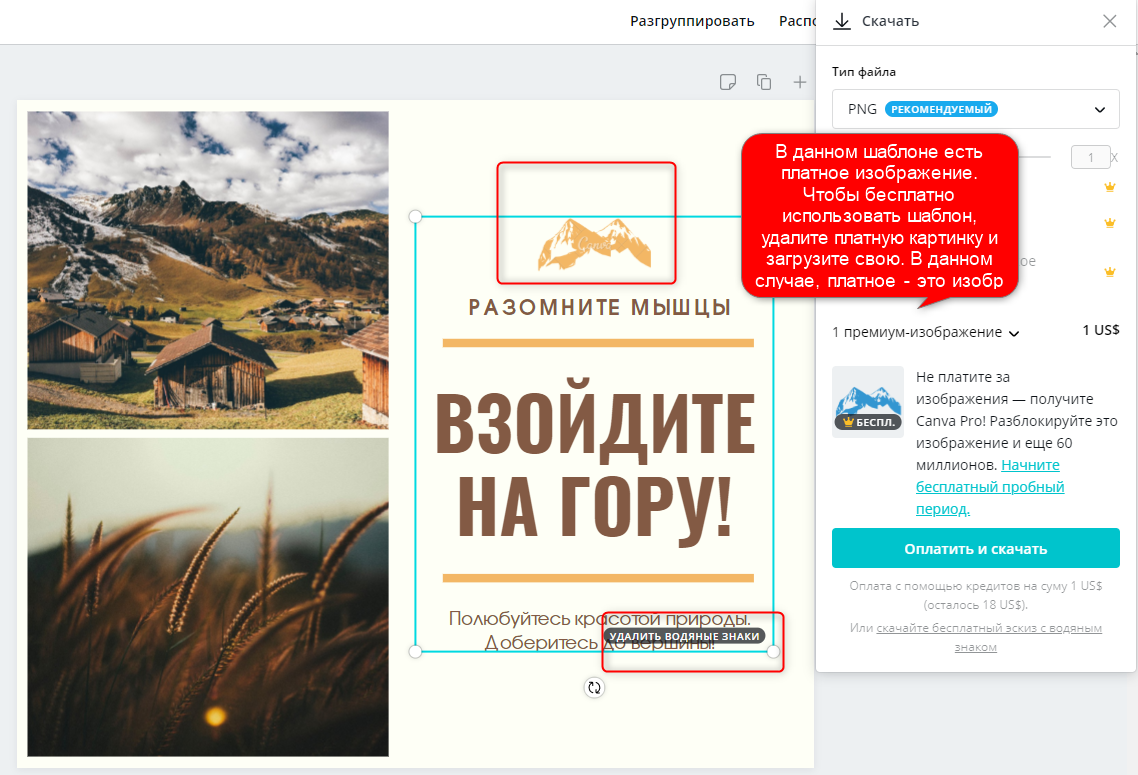Image resolution: width=1138 pixels, height=775 pixels.
Task: Click the Разгруппировать menu item
Action: 692,21
